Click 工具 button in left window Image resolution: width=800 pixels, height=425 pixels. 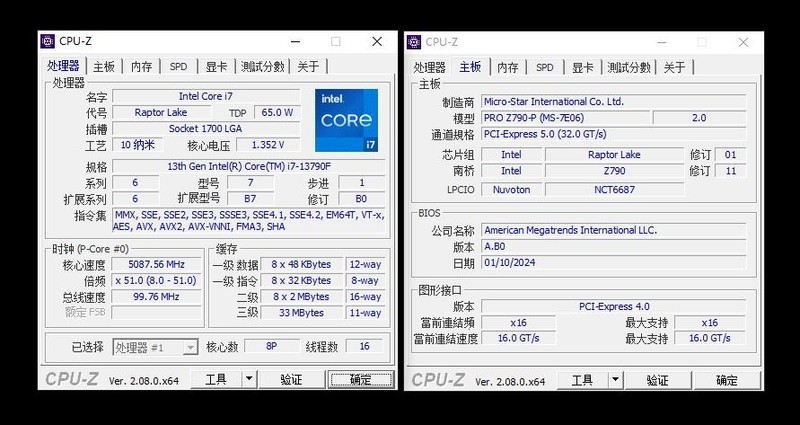click(216, 380)
